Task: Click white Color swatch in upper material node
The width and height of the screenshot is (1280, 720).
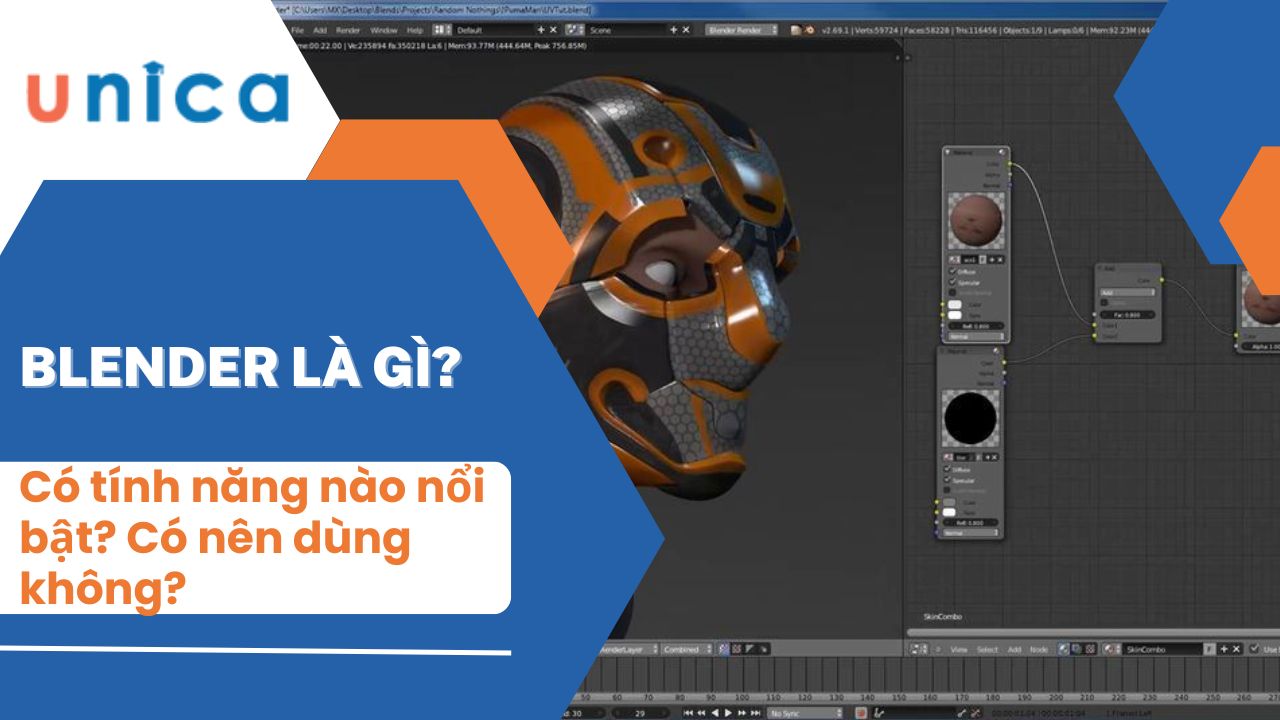Action: click(x=955, y=304)
